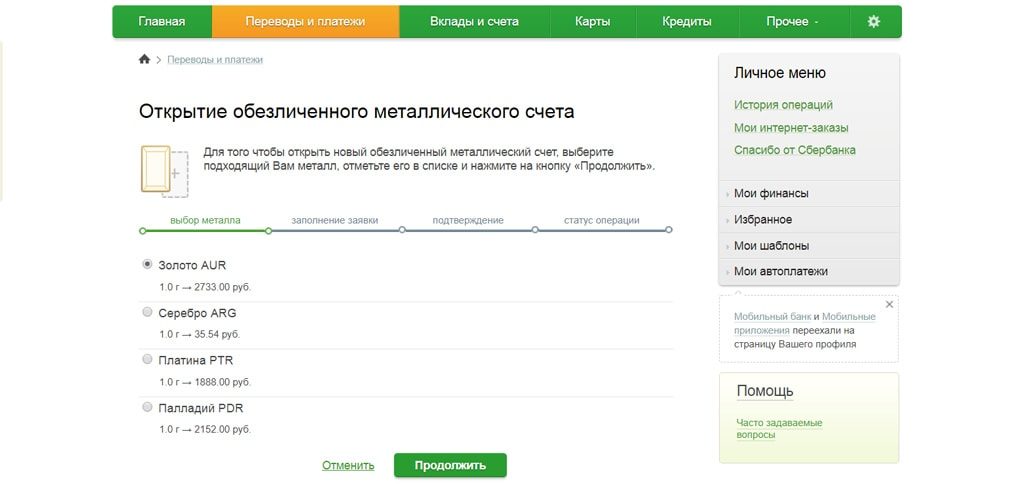The width and height of the screenshot is (1024, 484).
Task: Open История операций link
Action: (783, 105)
